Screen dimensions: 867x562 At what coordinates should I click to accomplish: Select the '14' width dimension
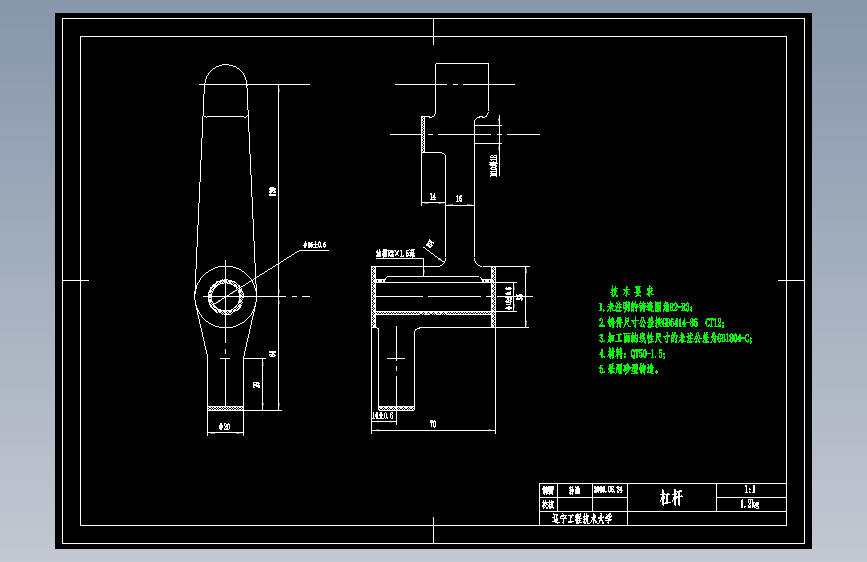(x=432, y=197)
